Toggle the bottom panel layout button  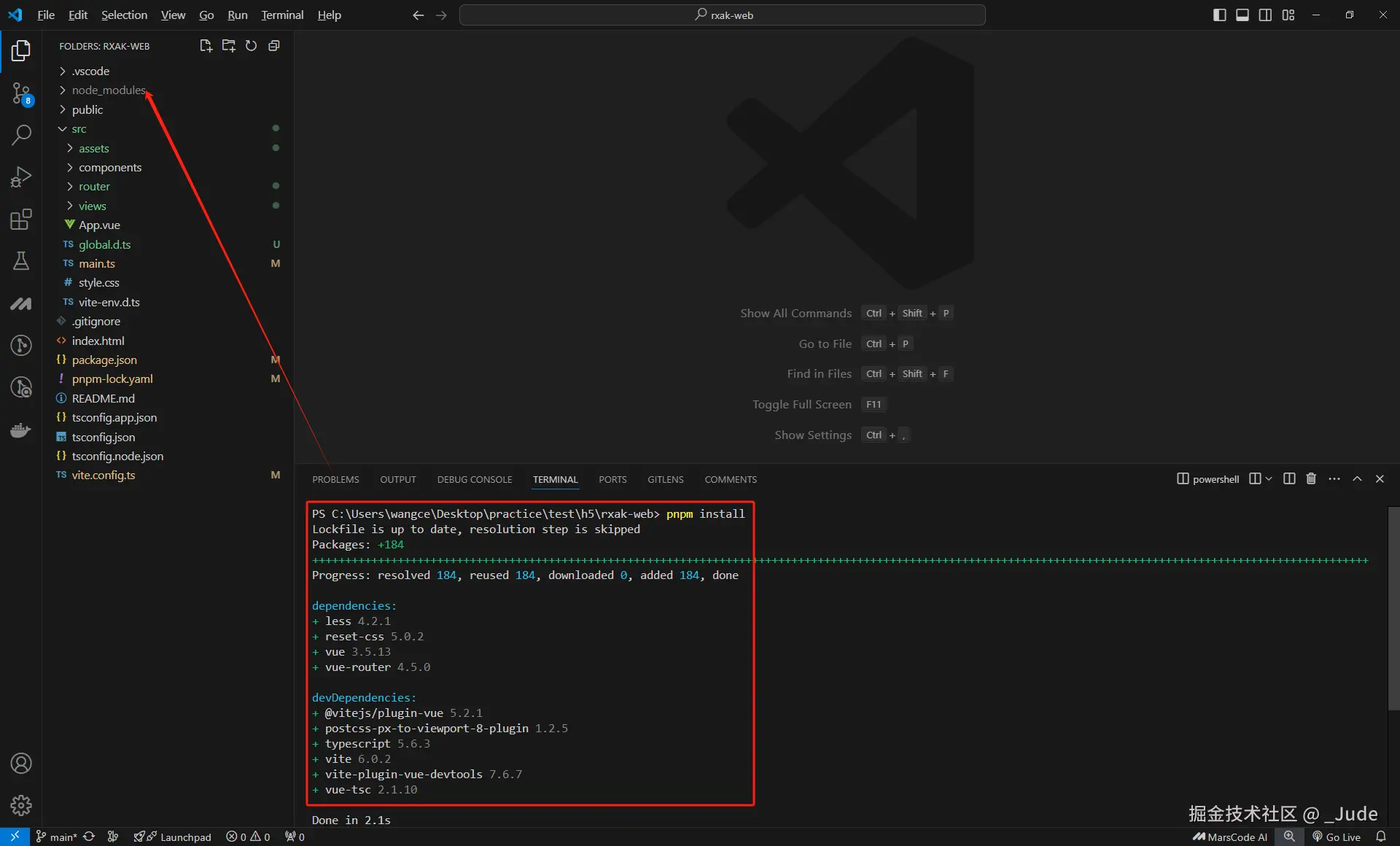point(1242,15)
